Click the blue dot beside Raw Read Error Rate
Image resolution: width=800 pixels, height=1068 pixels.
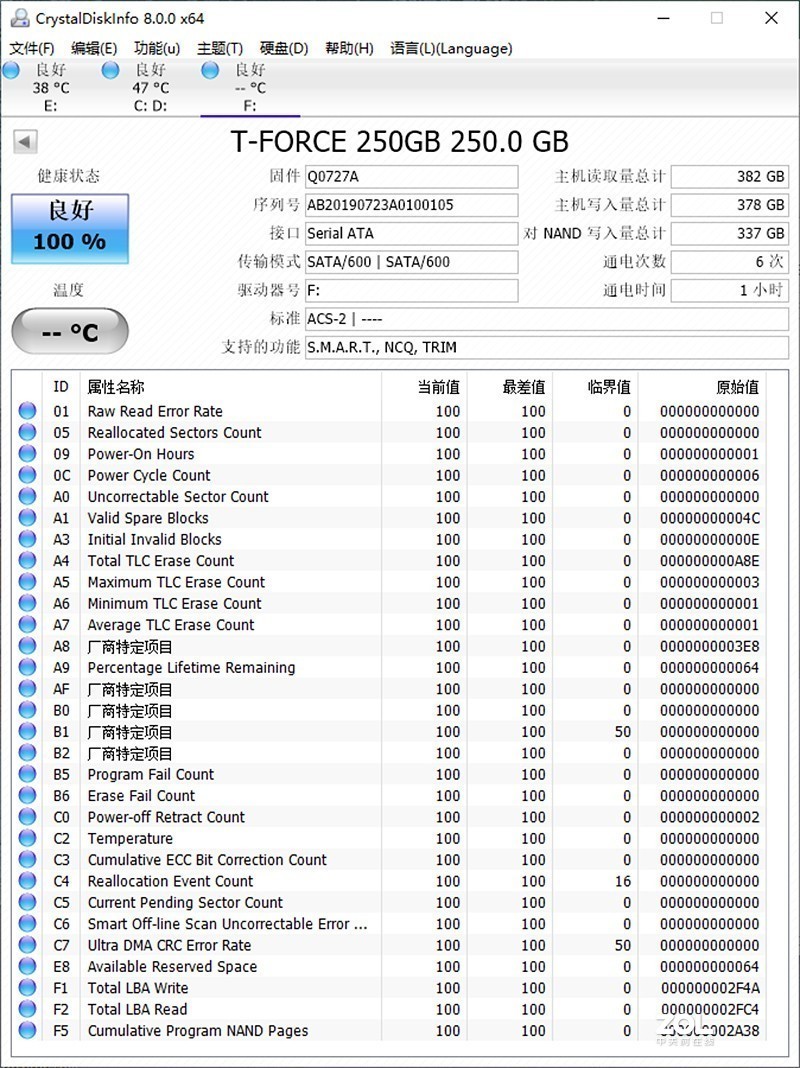coord(27,411)
